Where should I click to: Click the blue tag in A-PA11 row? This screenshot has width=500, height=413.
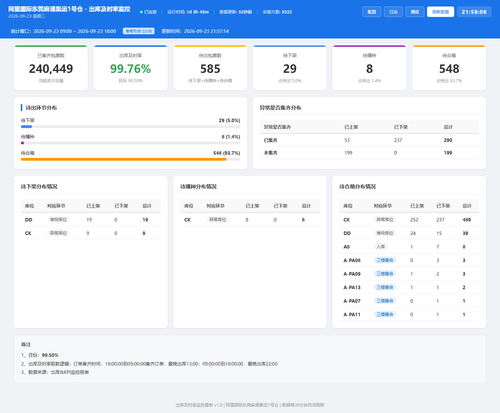pyautogui.click(x=385, y=314)
